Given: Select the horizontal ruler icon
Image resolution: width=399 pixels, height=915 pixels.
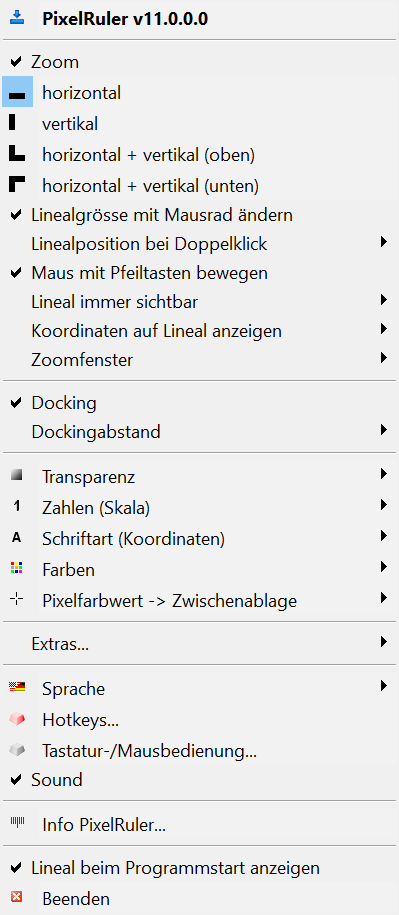Looking at the screenshot, I should [x=17, y=93].
